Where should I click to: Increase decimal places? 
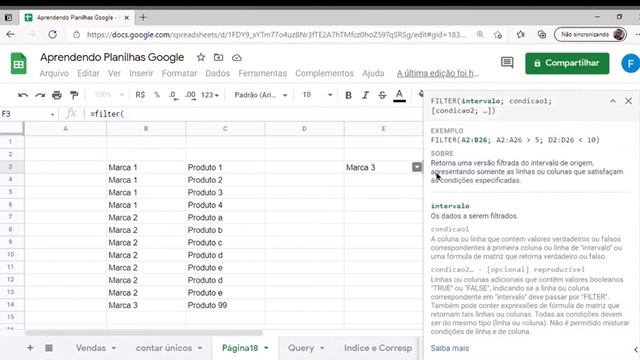[191, 95]
